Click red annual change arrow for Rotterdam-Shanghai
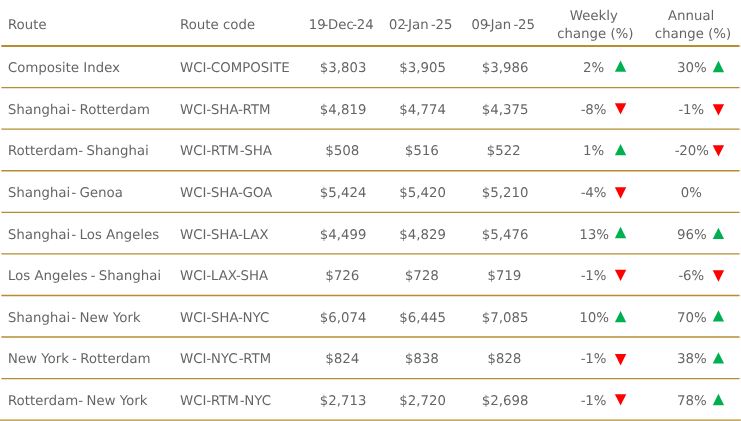Image resolution: width=741 pixels, height=421 pixels. (x=718, y=151)
